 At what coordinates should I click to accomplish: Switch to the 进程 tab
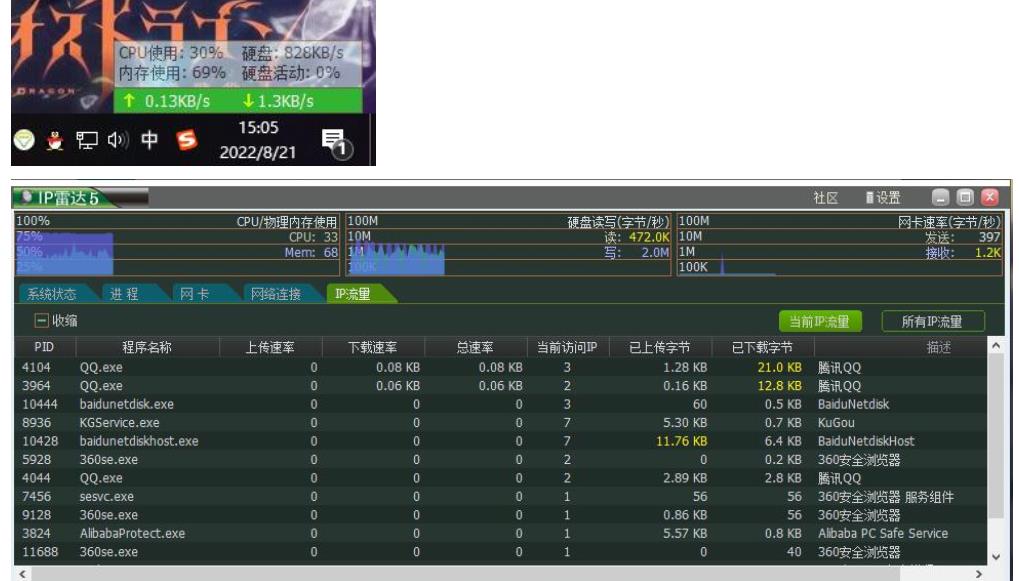point(124,294)
